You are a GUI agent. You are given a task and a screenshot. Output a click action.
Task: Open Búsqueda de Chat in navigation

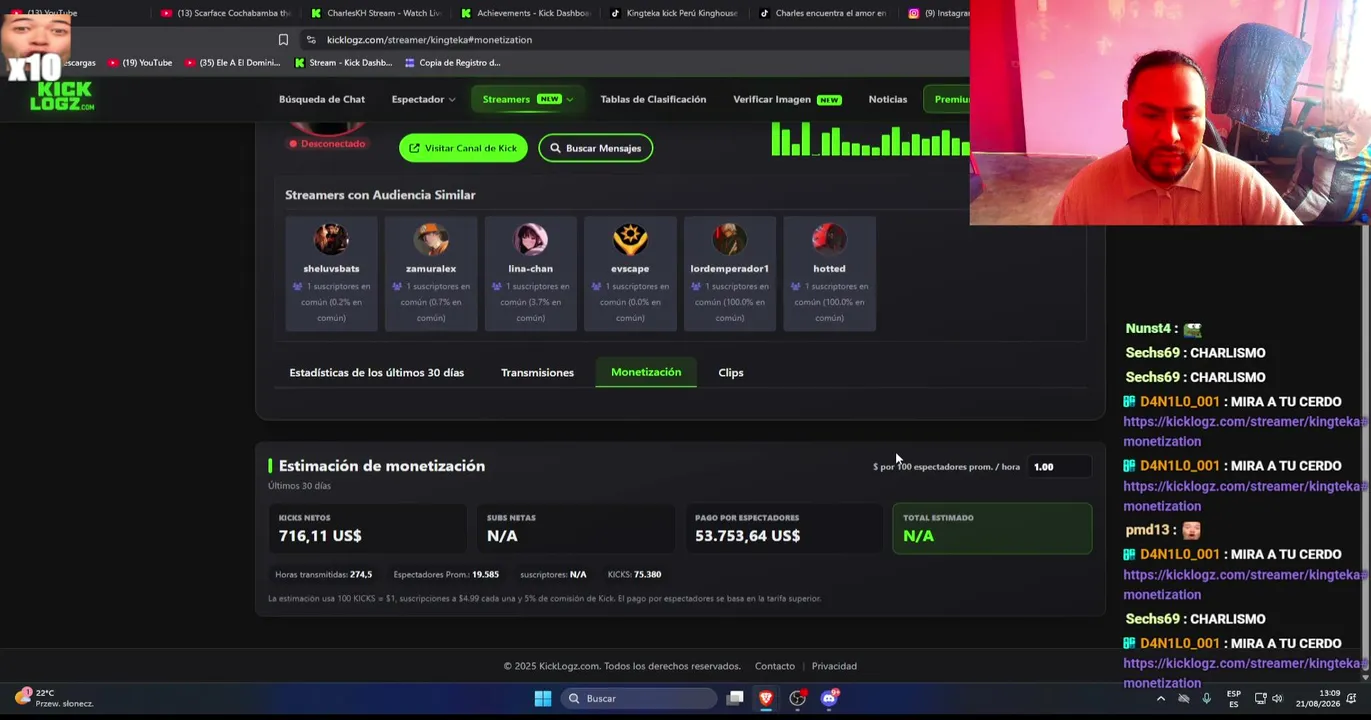(322, 99)
